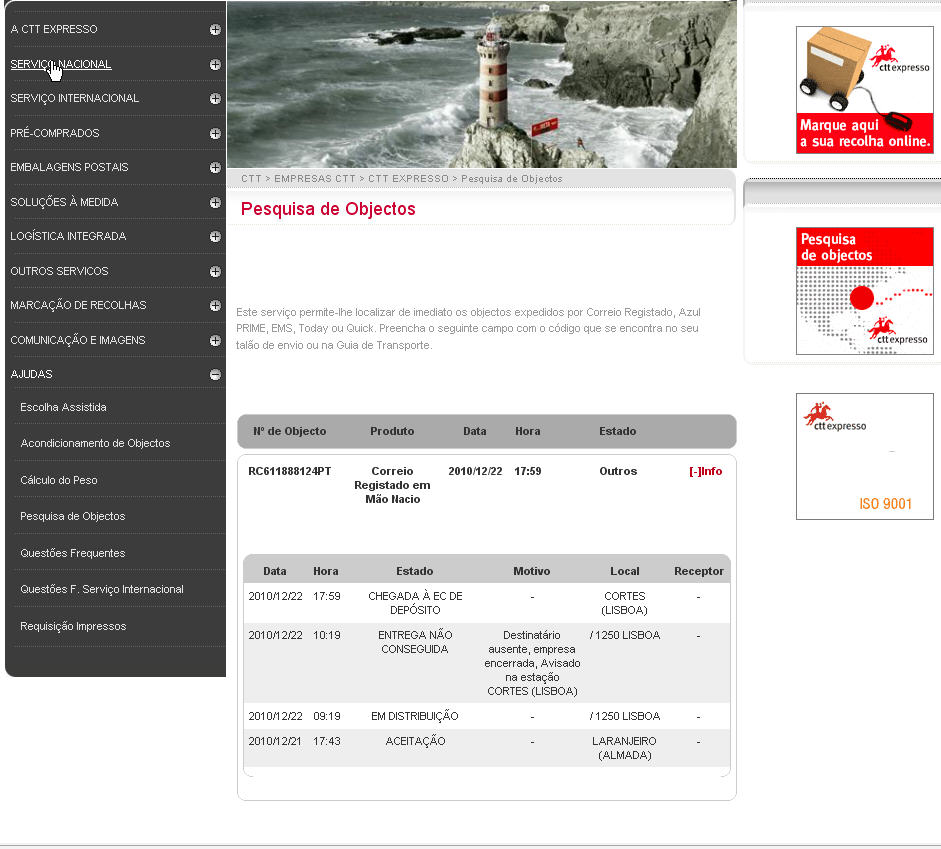
Task: Click the CTT breadcrumb link
Action: coord(251,179)
